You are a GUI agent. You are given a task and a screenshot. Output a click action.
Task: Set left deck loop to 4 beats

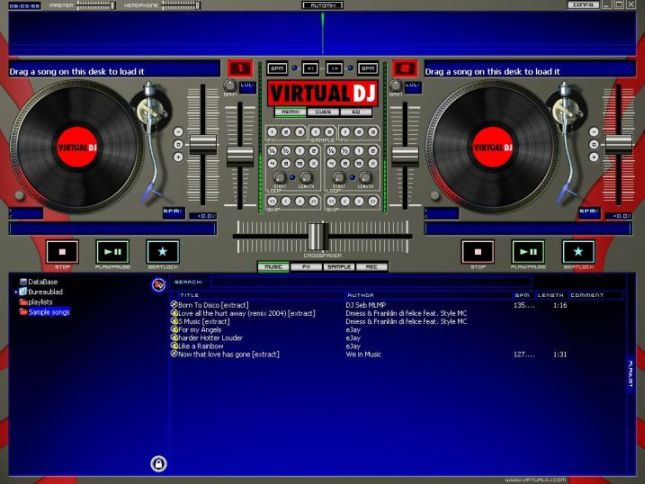272,163
